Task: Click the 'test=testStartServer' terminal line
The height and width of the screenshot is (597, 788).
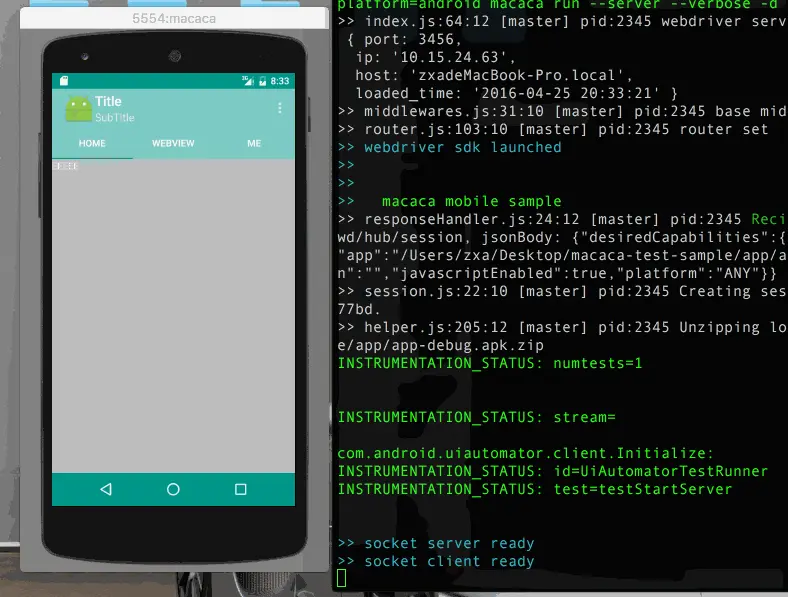Action: [x=535, y=489]
